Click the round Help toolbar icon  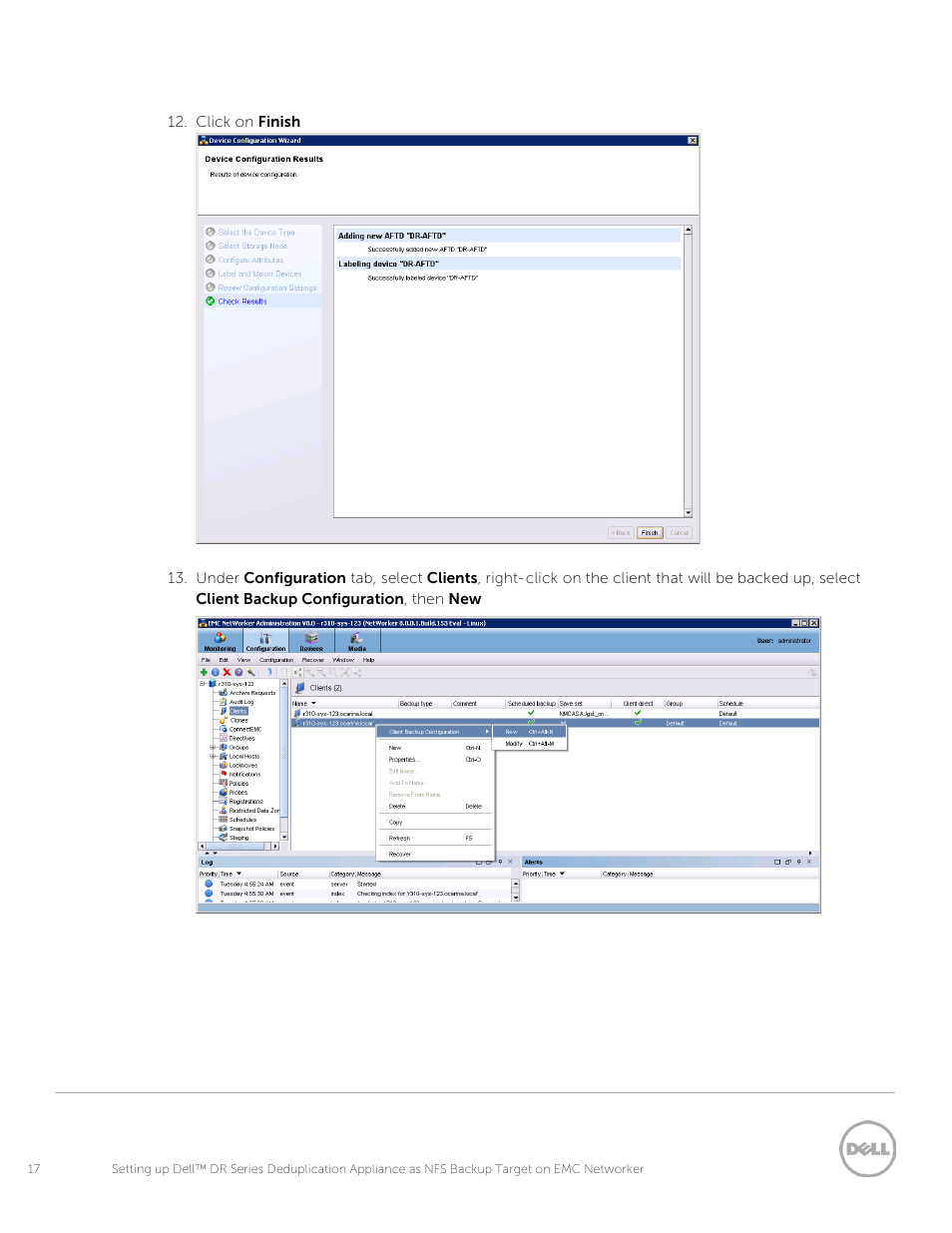click(238, 672)
